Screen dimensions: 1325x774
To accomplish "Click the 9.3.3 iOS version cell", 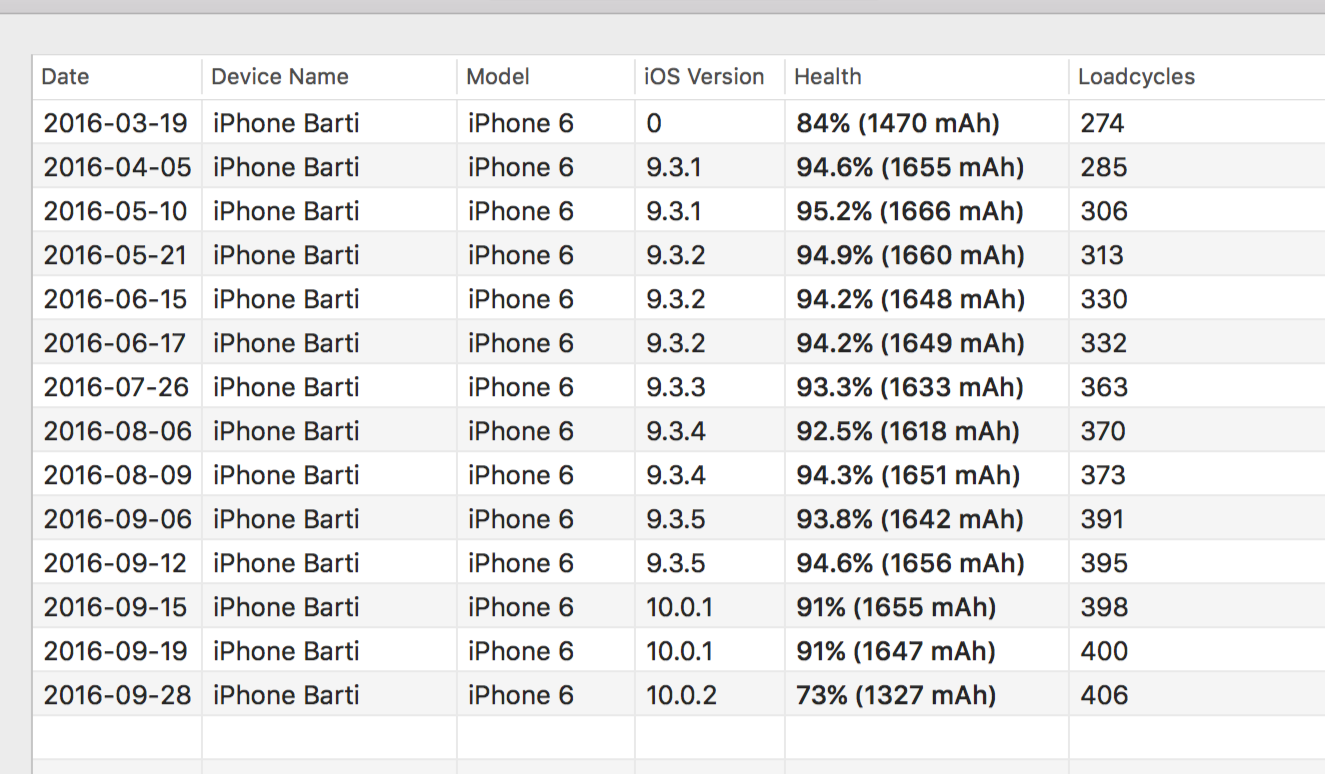I will pos(676,387).
